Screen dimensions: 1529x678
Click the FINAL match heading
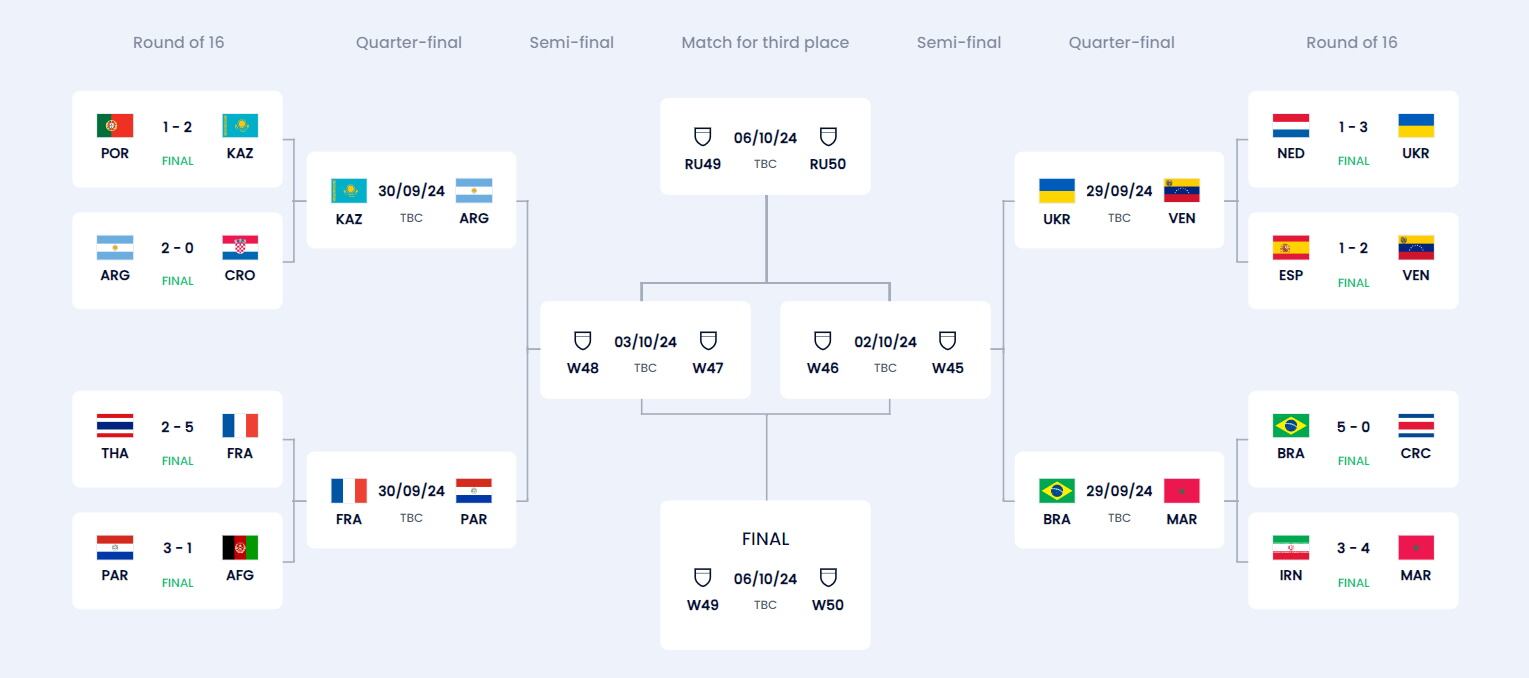click(765, 539)
